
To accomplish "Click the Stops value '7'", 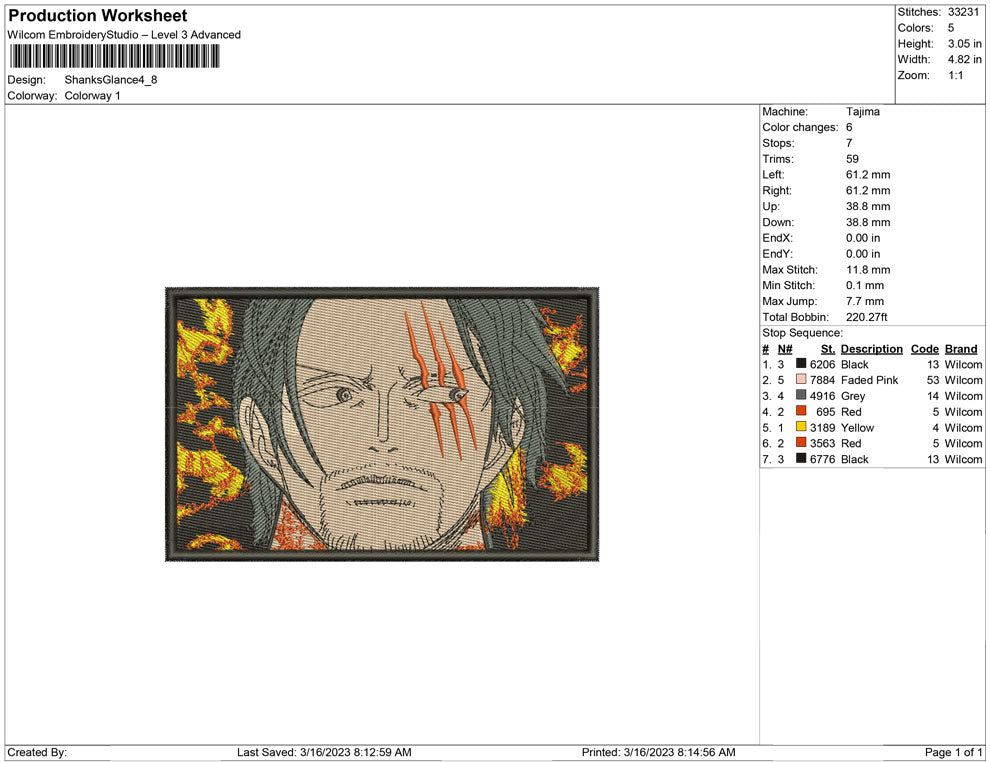I will pyautogui.click(x=849, y=143).
